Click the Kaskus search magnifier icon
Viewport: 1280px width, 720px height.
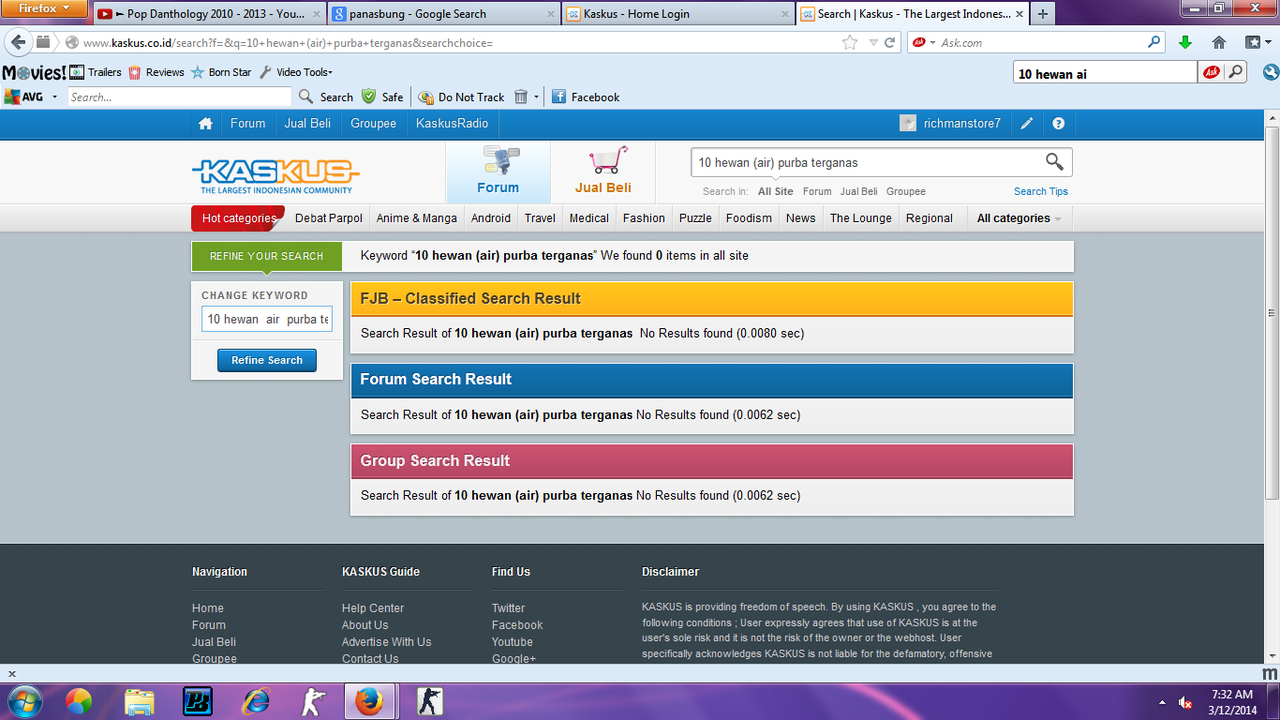(1054, 162)
